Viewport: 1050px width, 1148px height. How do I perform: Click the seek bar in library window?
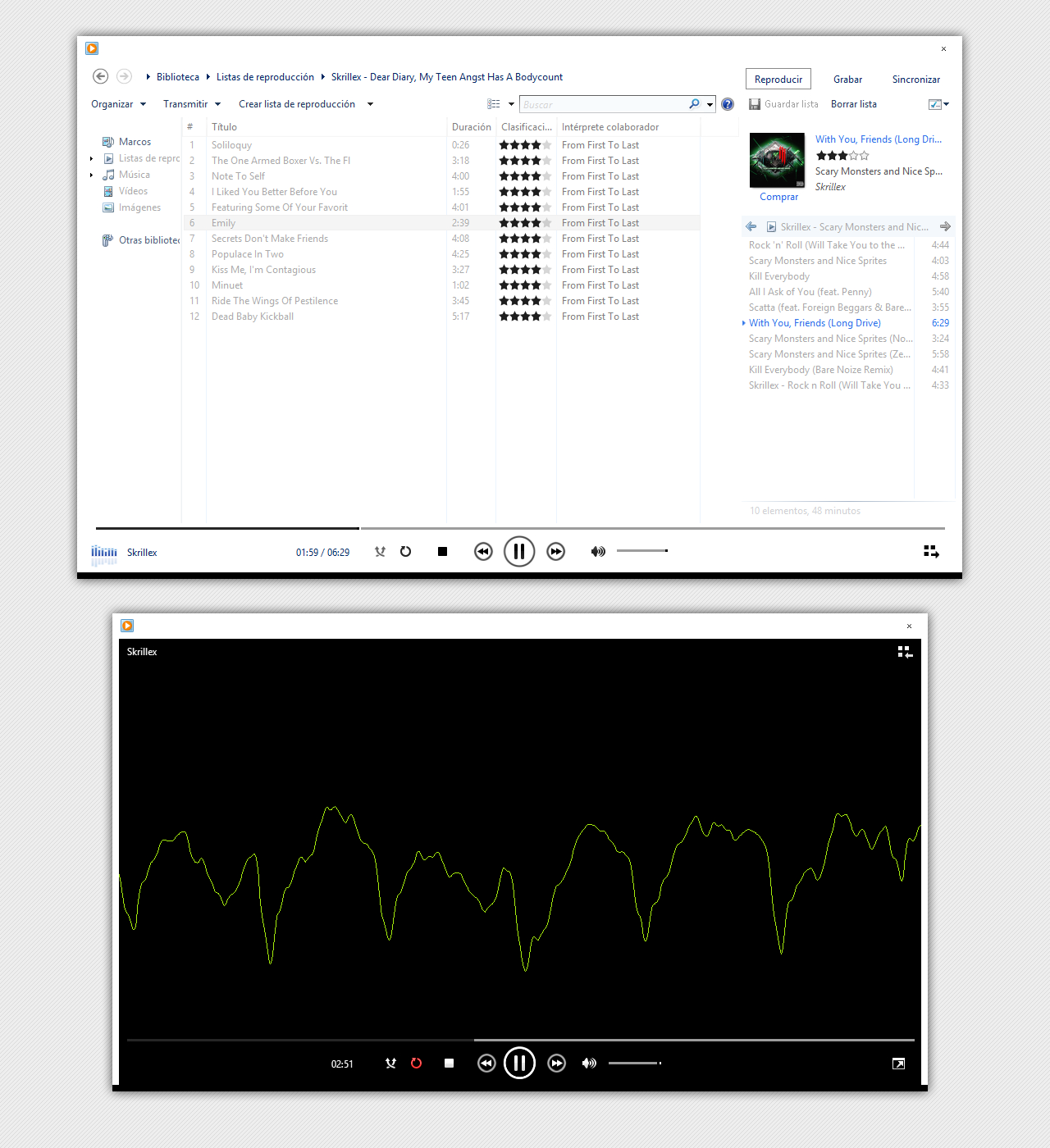[520, 528]
